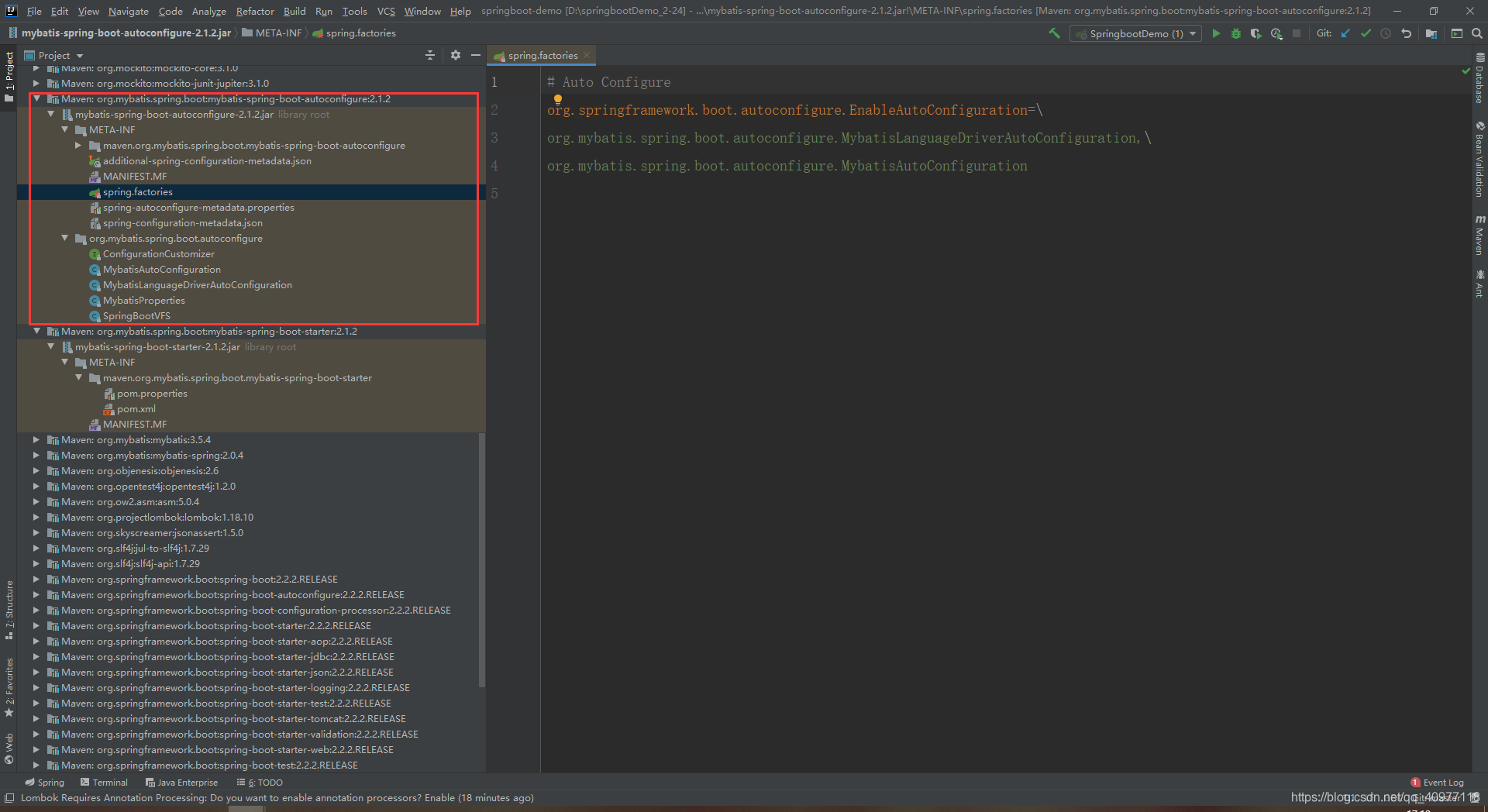Select spring.factories in project tree
This screenshot has width=1488, height=812.
click(138, 191)
